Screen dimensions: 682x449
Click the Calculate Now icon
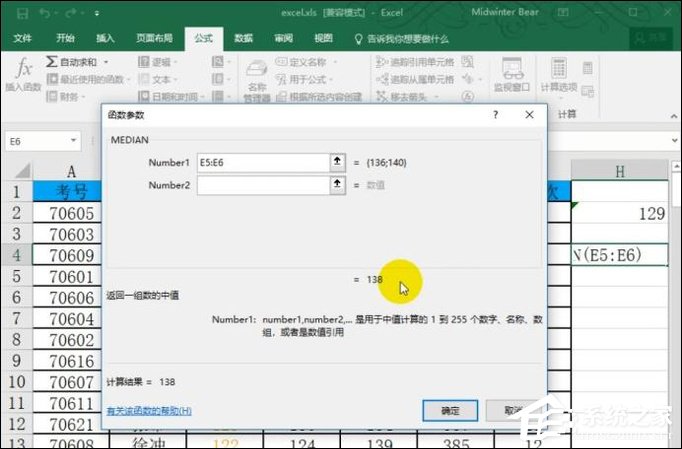point(588,68)
